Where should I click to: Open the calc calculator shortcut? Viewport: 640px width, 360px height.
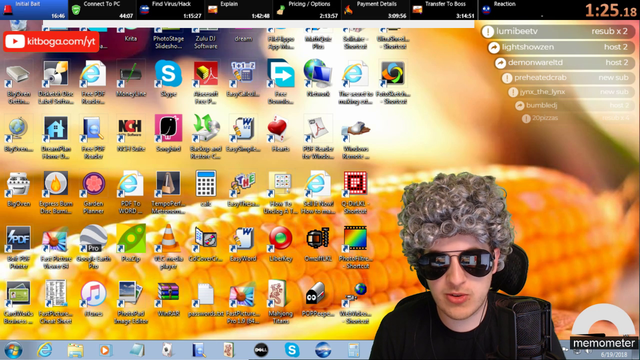pyautogui.click(x=206, y=189)
